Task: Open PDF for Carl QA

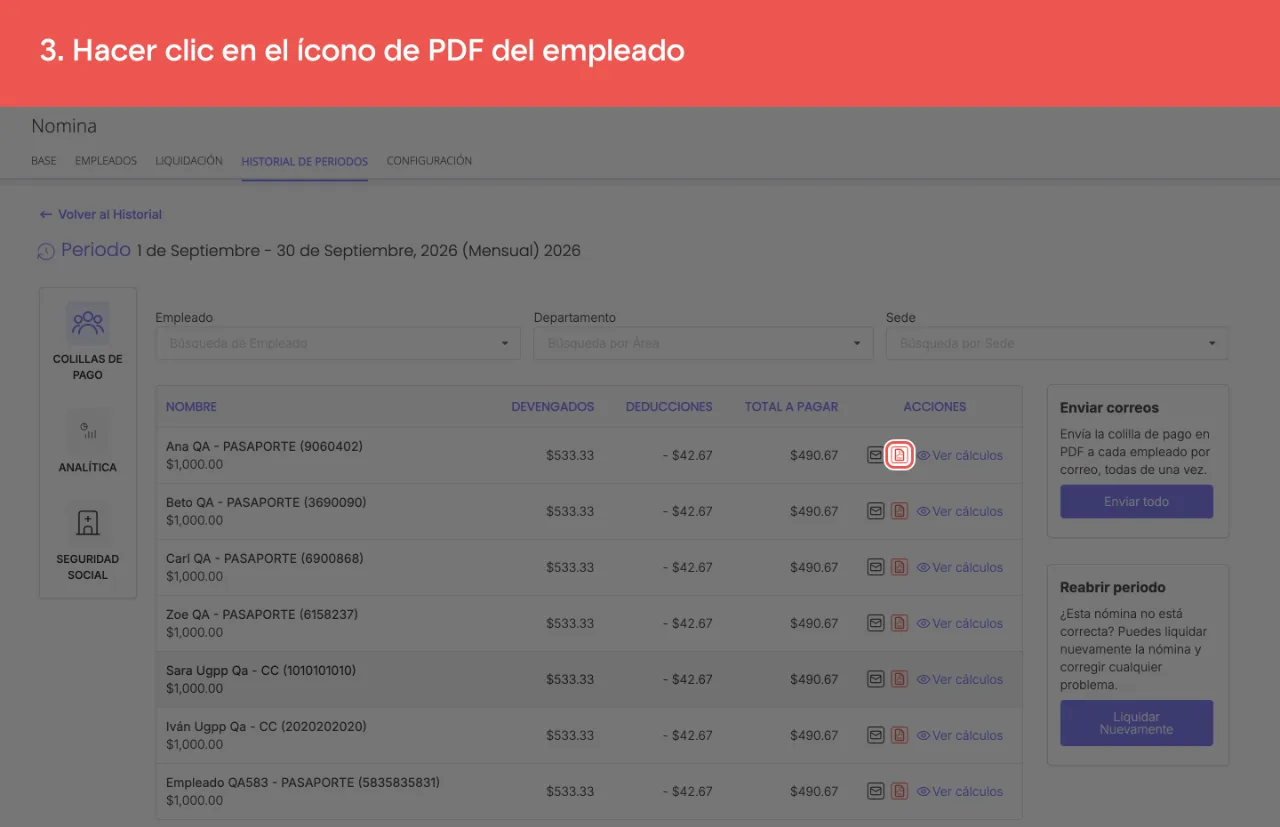Action: (899, 567)
